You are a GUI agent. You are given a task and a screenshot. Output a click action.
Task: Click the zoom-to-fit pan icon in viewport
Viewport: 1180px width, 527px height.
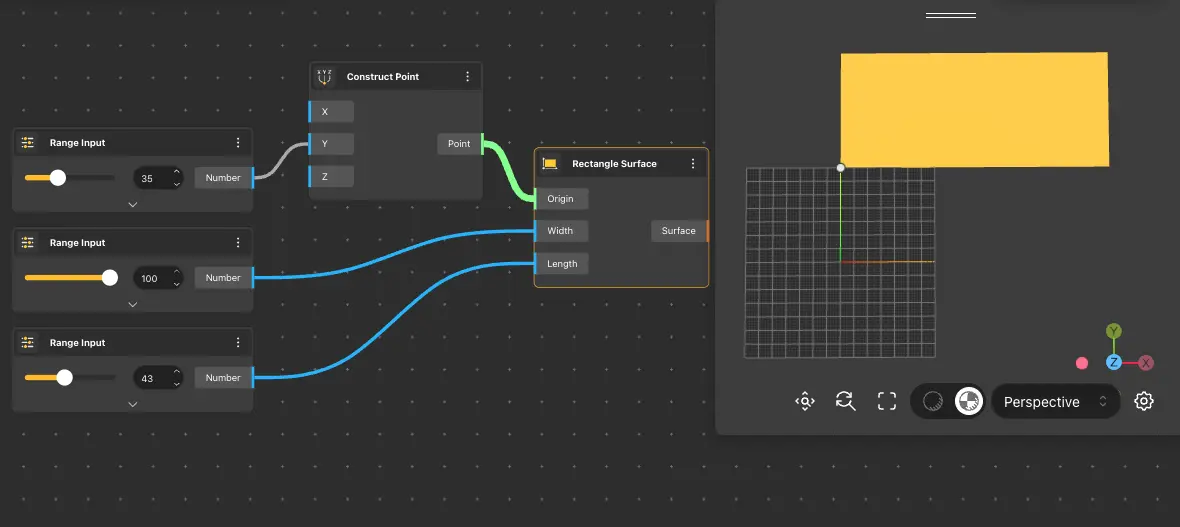805,401
